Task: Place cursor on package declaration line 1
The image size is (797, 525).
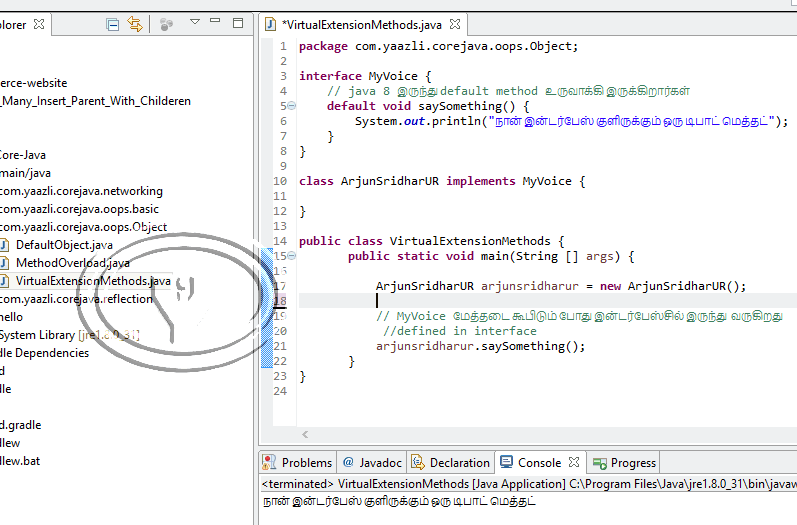Action: click(439, 46)
